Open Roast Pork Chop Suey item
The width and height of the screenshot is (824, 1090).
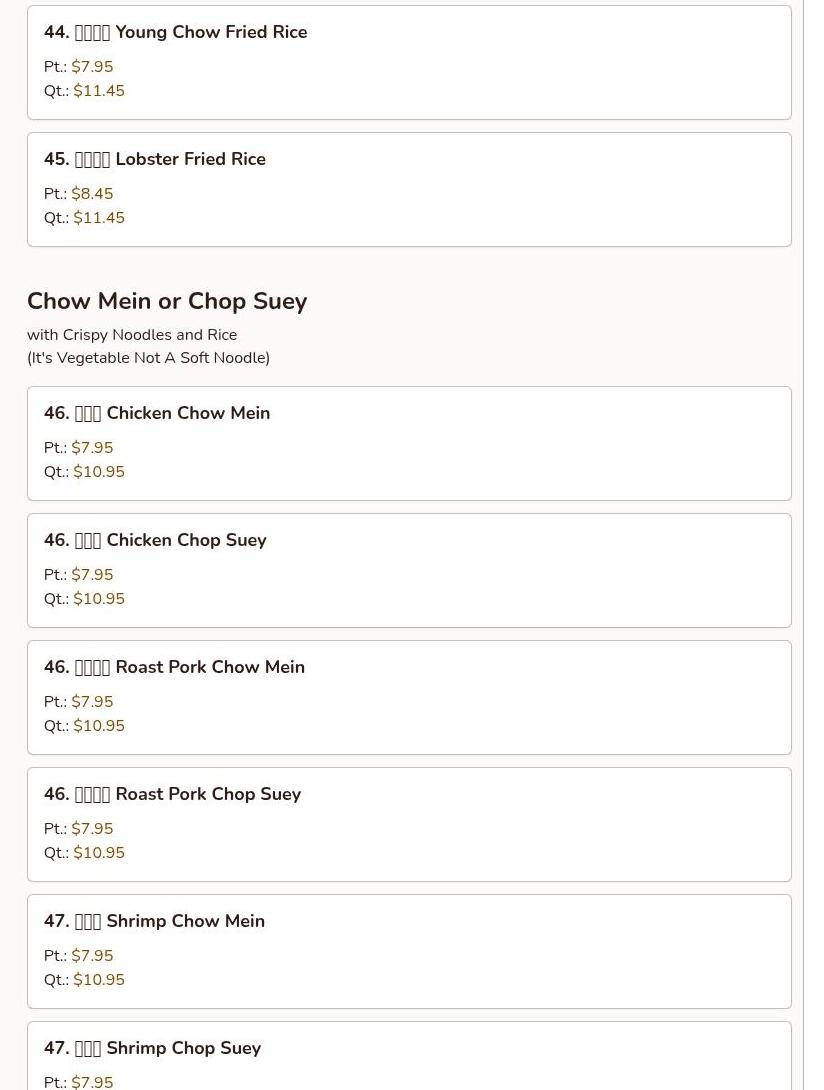(409, 824)
